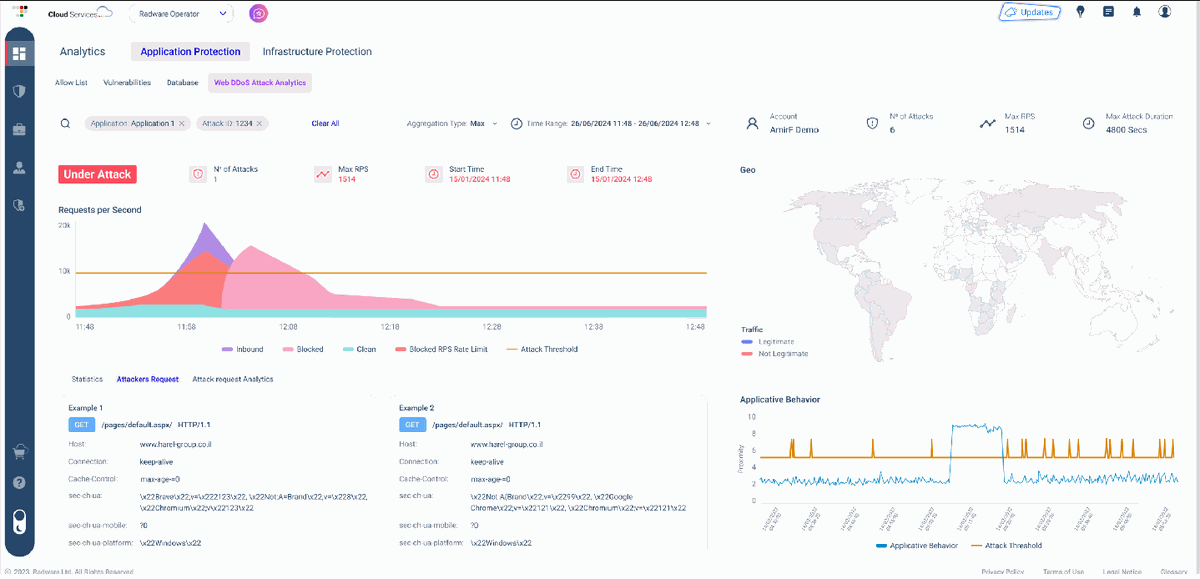This screenshot has height=579, width=1200.
Task: Switch to the Analytics tab
Action: [x=82, y=52]
